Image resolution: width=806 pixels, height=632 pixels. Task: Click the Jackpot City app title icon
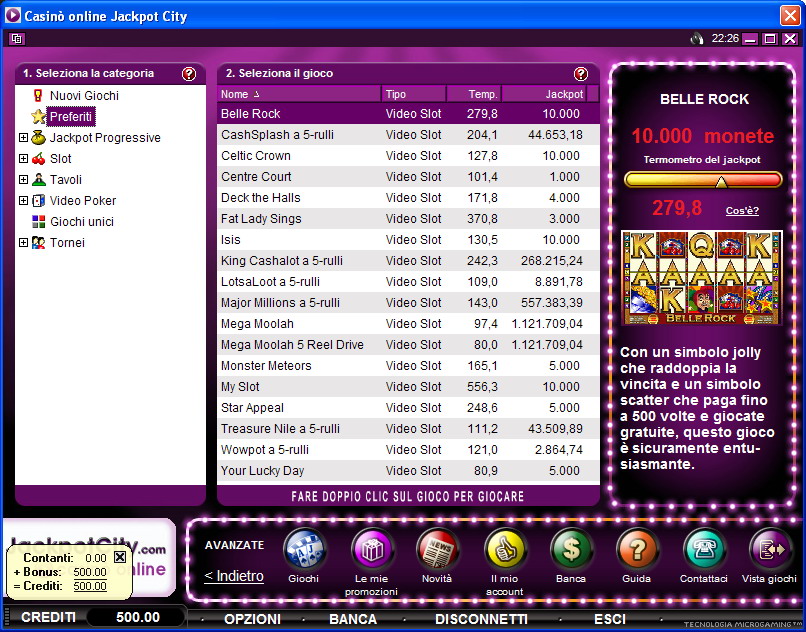(13, 15)
